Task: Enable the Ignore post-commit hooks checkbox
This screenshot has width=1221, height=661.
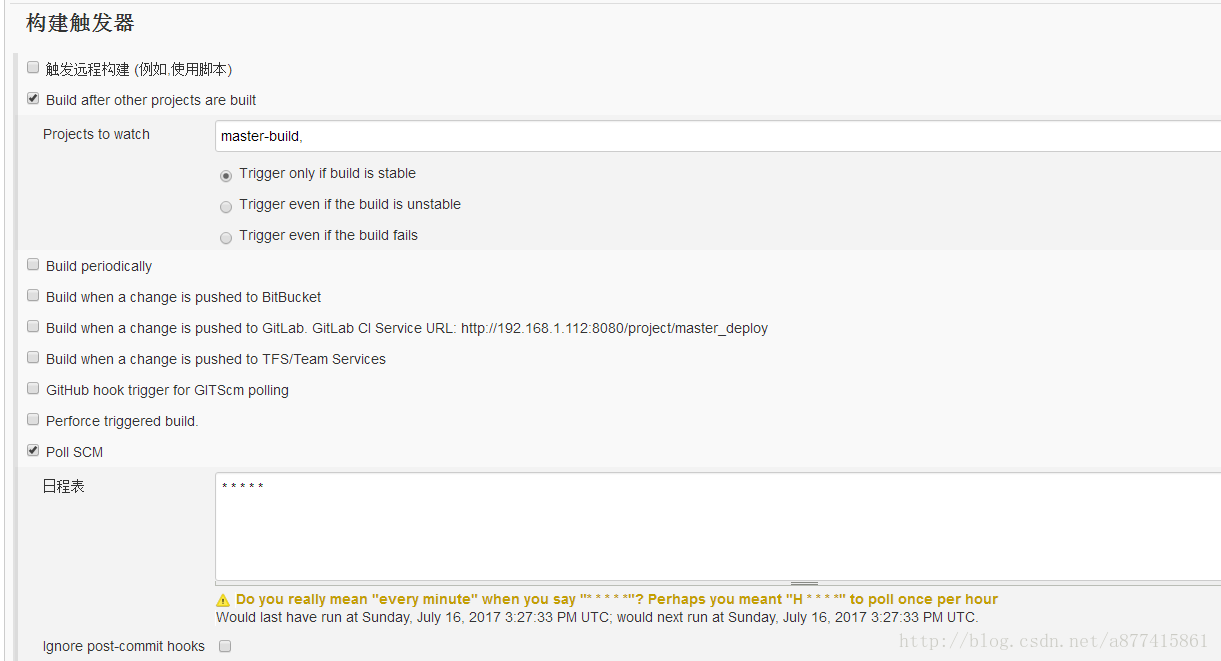Action: click(225, 646)
